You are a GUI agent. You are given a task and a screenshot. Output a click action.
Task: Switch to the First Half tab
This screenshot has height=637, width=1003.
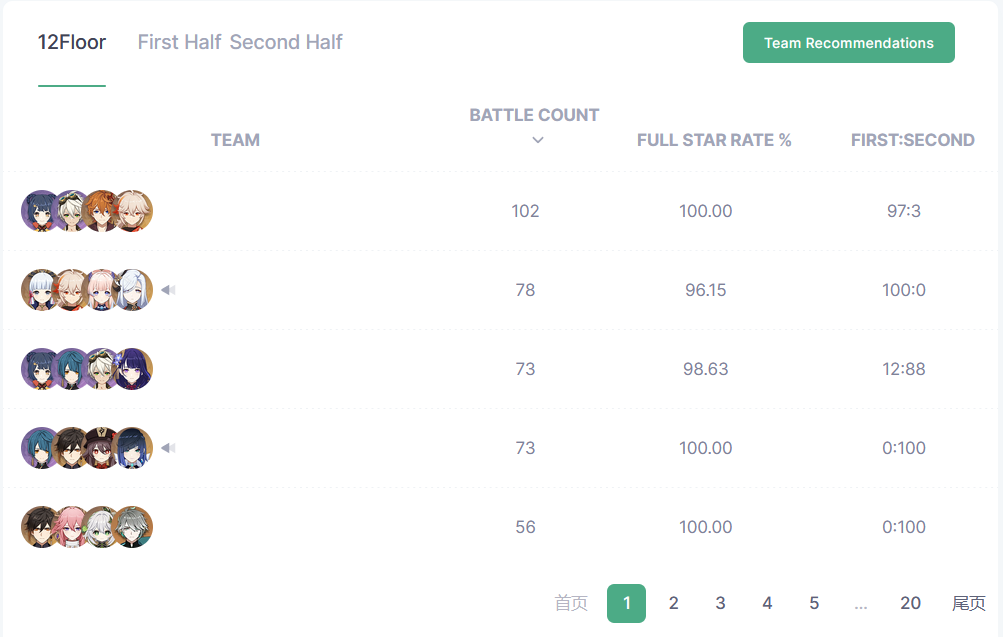(x=179, y=42)
